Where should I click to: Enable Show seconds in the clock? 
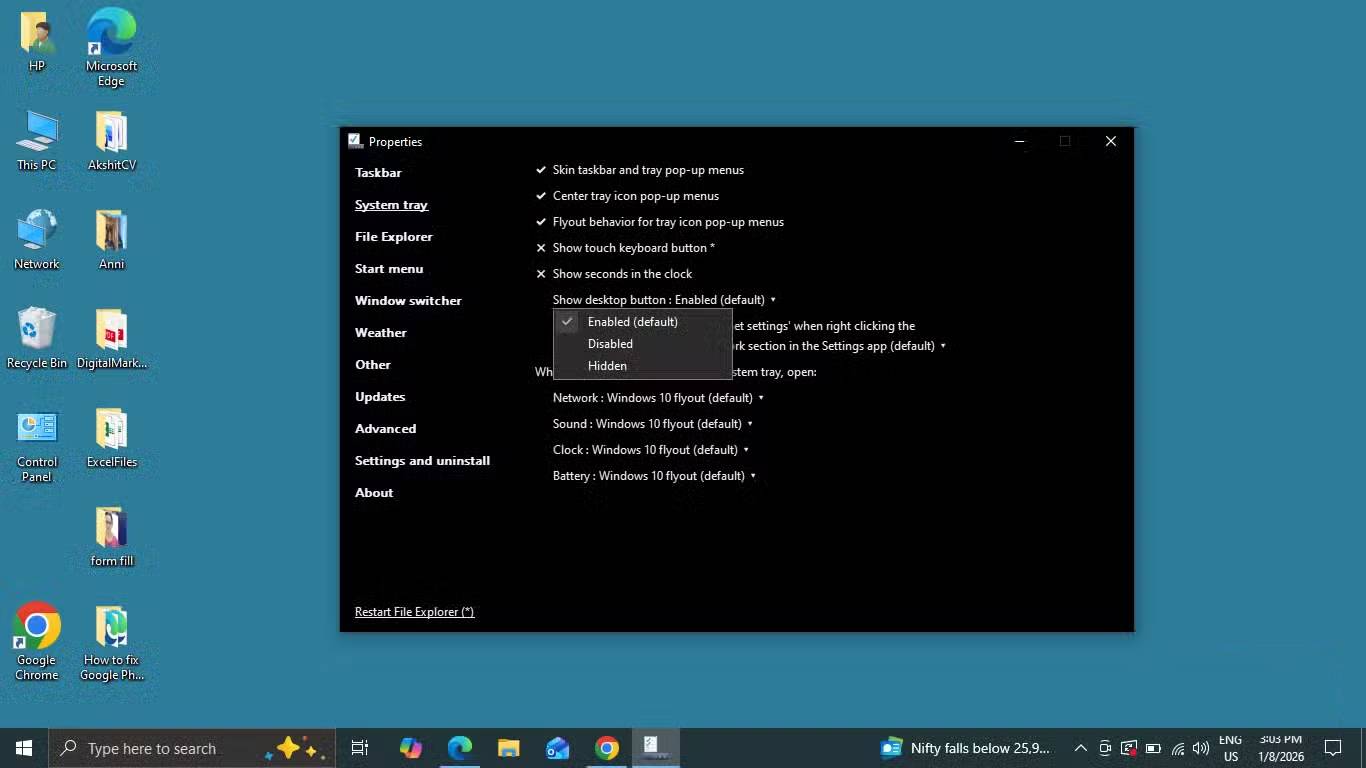pos(621,274)
